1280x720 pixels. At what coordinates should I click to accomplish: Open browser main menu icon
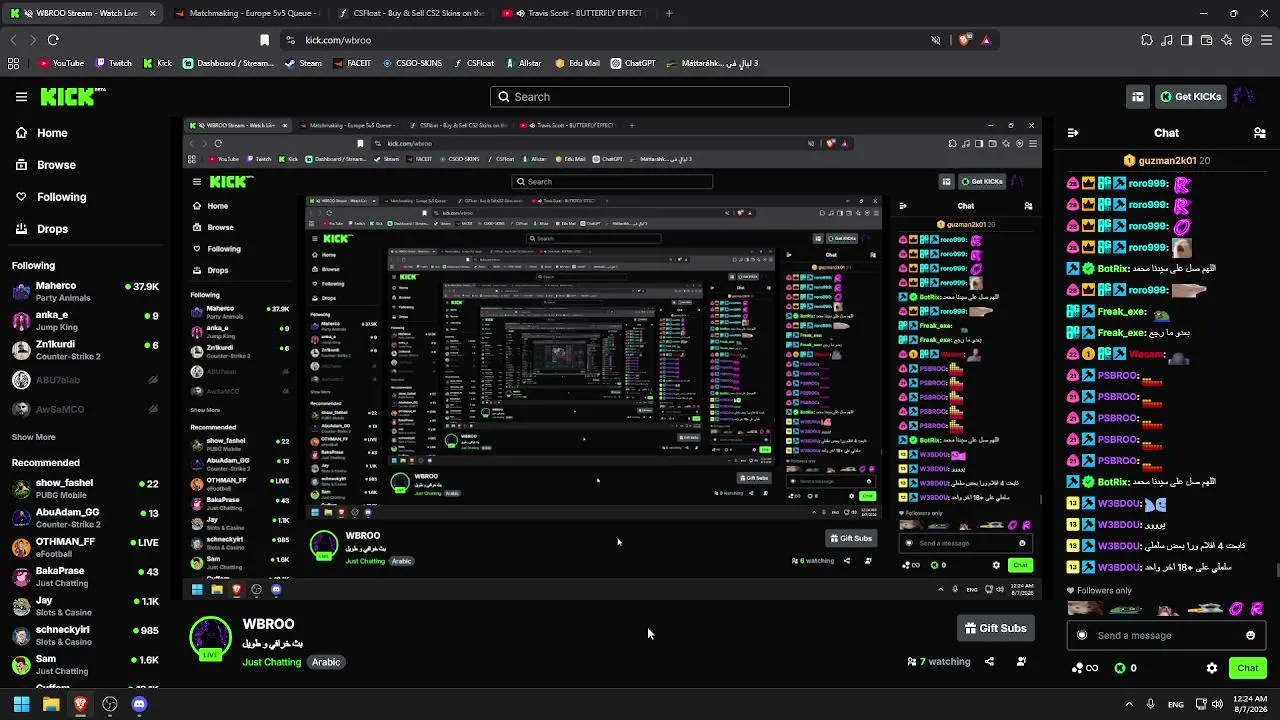[1265, 40]
